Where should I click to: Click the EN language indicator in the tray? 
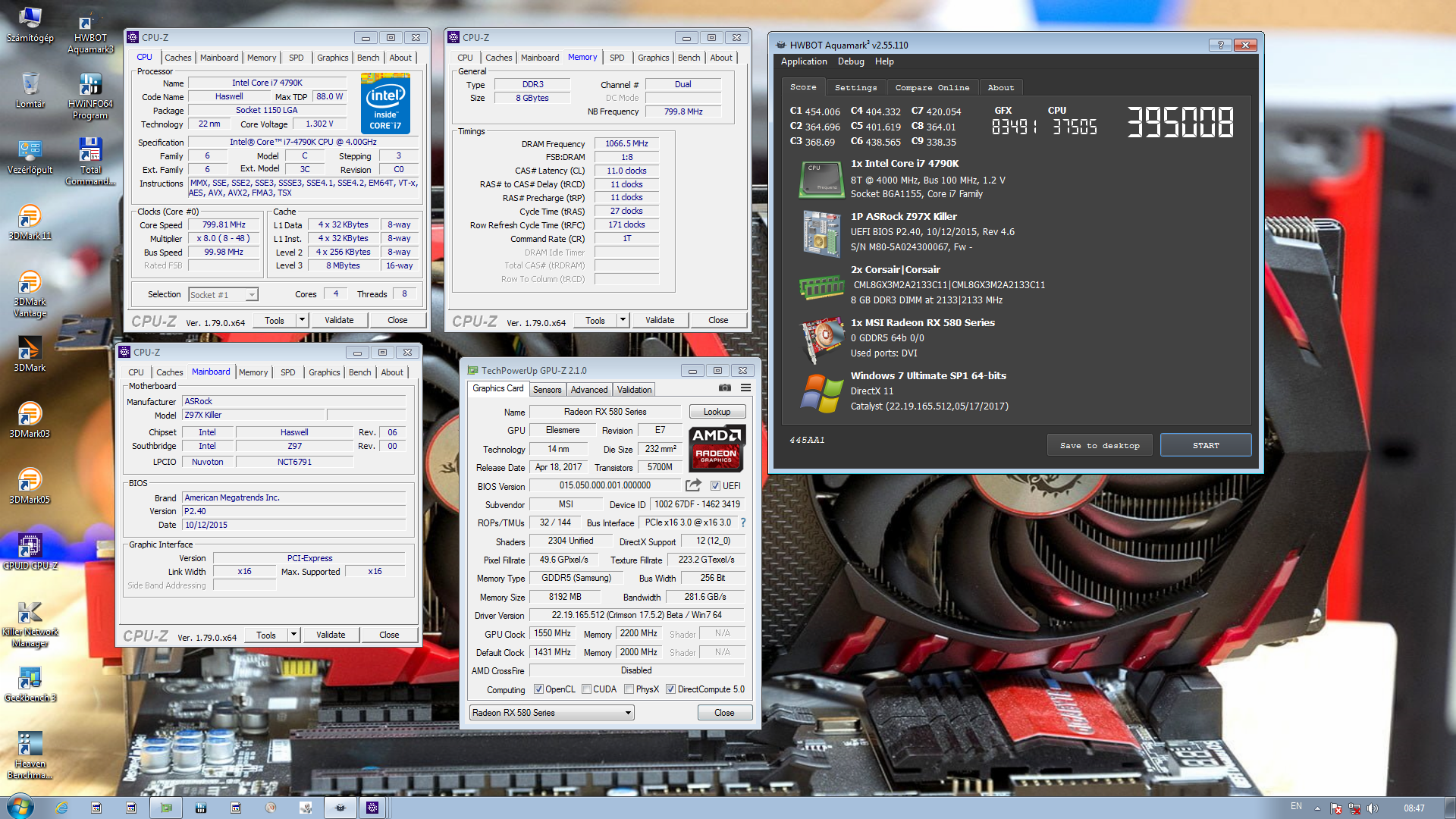point(1296,806)
